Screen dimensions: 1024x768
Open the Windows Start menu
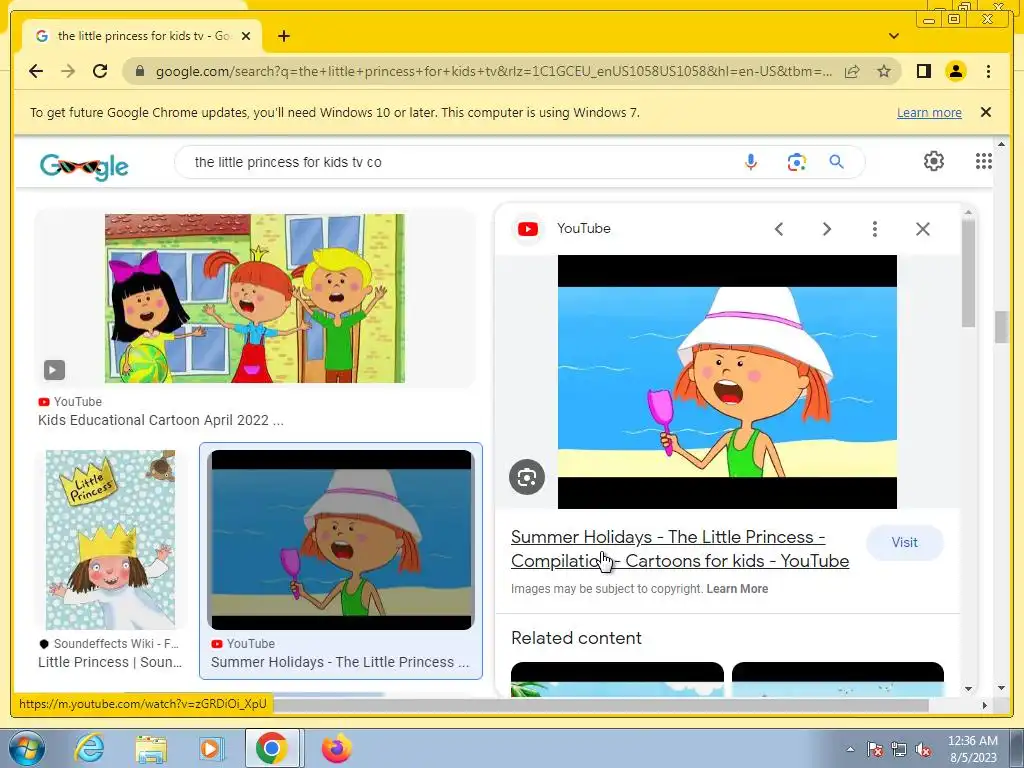click(x=27, y=748)
